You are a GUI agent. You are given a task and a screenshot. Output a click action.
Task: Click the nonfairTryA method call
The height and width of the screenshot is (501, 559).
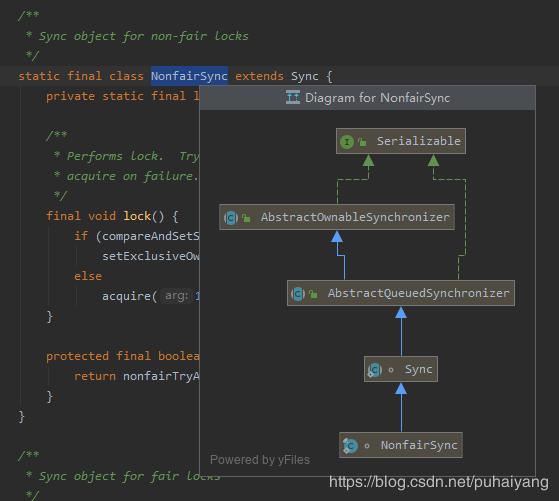(161, 376)
